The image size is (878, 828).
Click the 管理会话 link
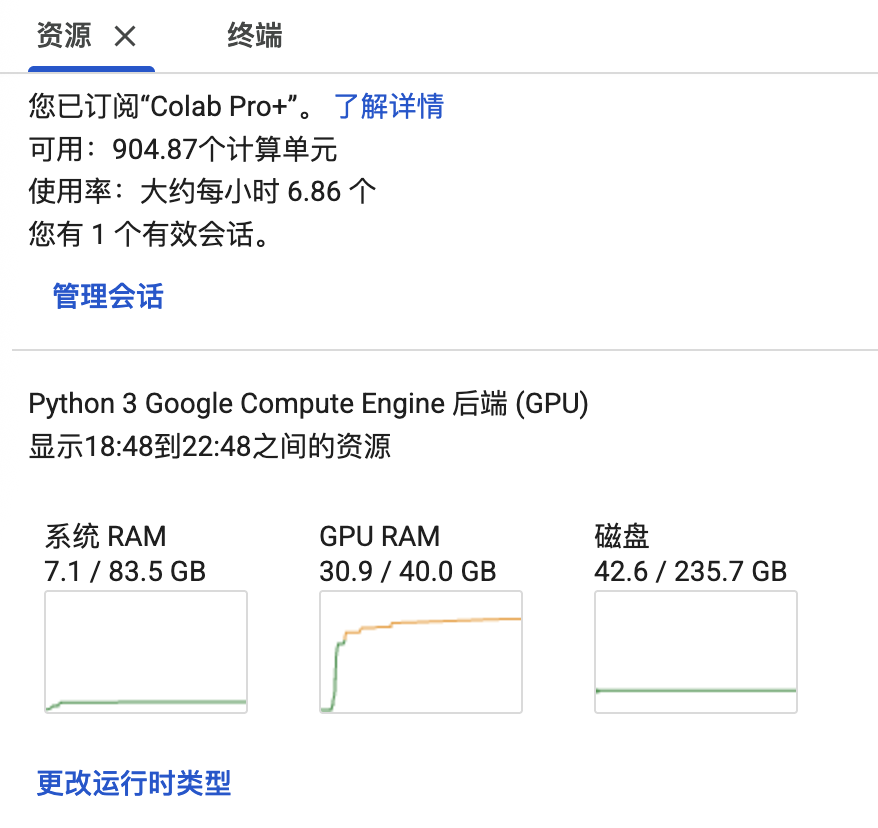click(x=108, y=296)
